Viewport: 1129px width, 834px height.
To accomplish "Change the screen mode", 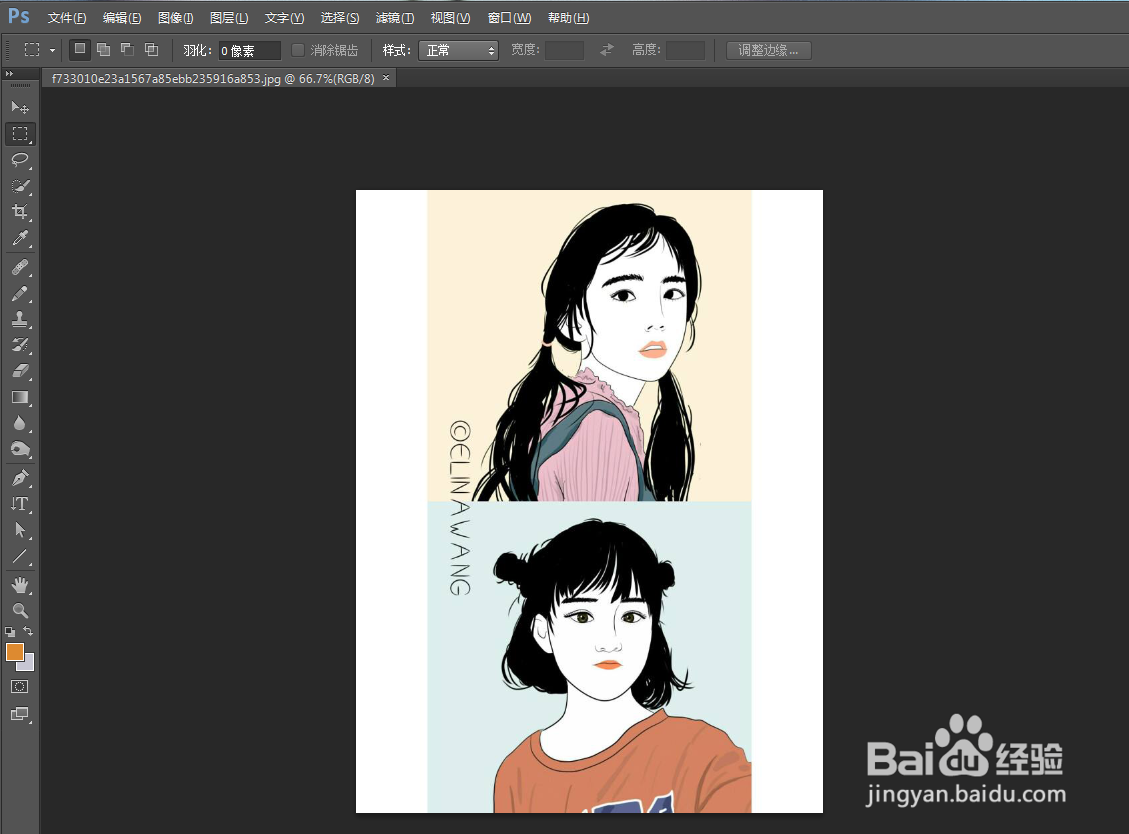I will tap(19, 714).
